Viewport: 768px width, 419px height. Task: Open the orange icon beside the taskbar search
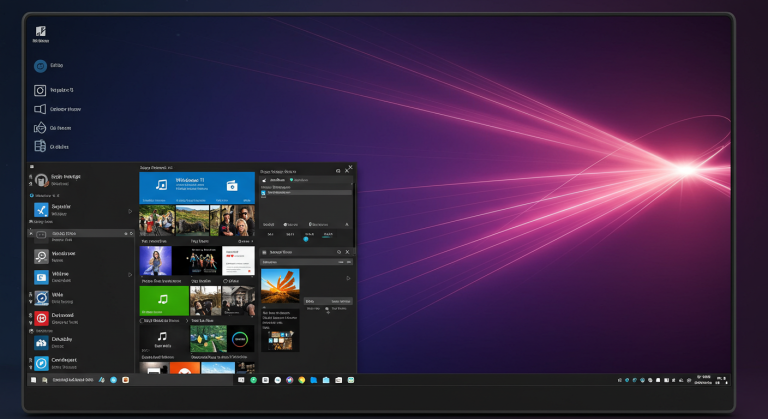(125, 380)
